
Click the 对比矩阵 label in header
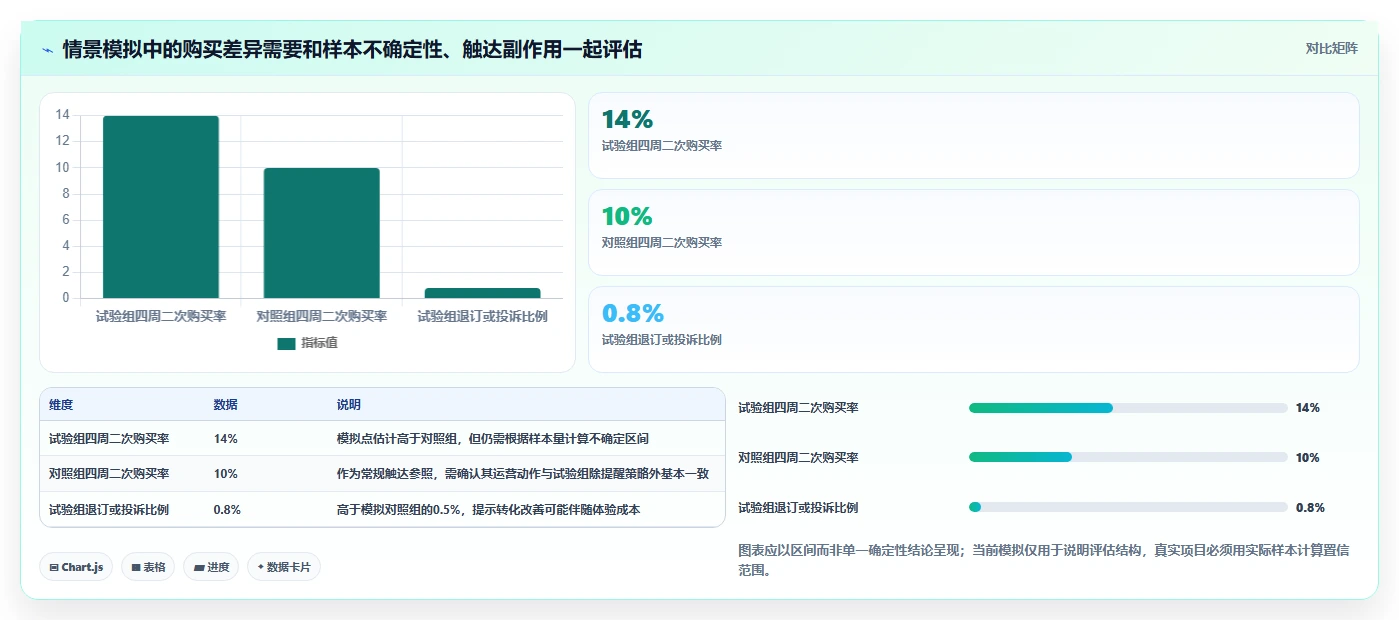point(1331,48)
